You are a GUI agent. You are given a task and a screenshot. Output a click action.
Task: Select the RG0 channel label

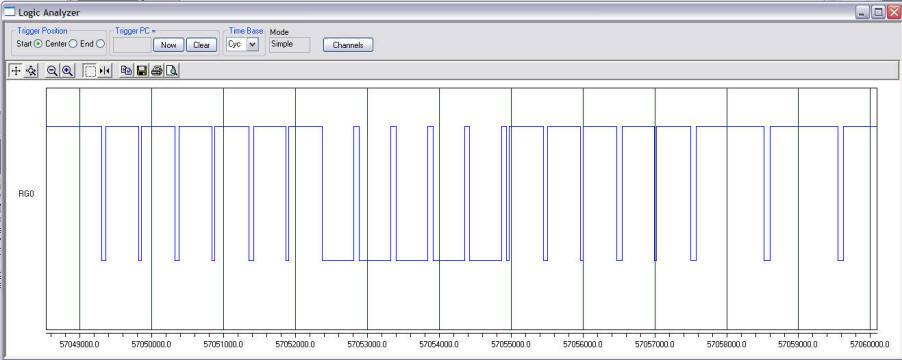(x=26, y=194)
